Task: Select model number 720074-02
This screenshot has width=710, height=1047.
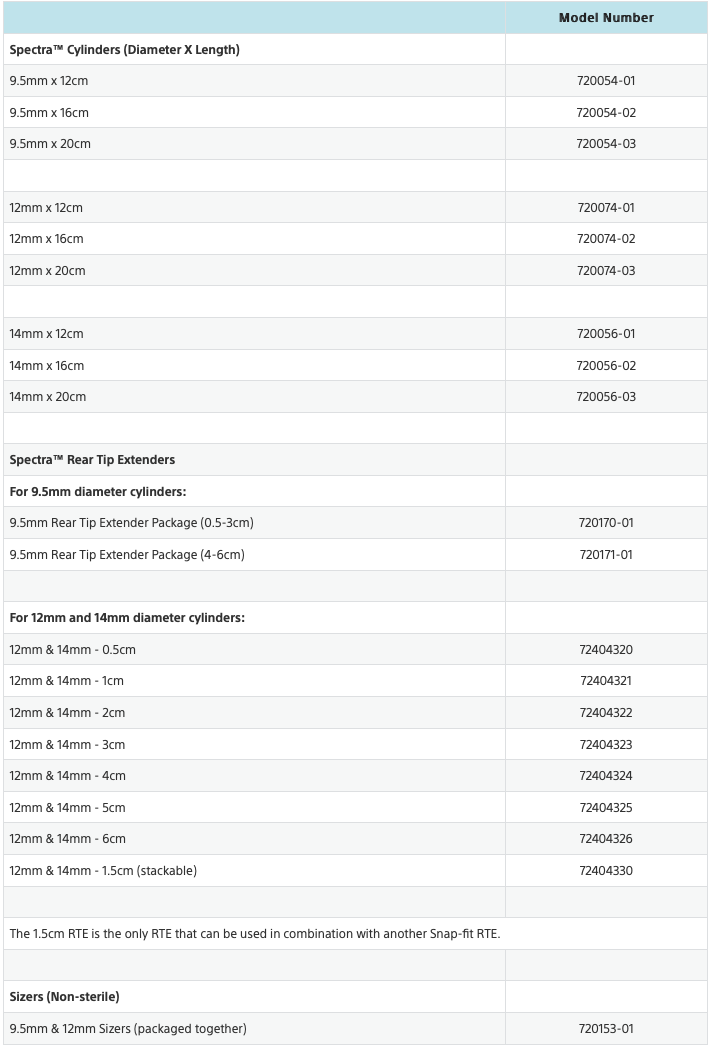Action: pos(606,239)
